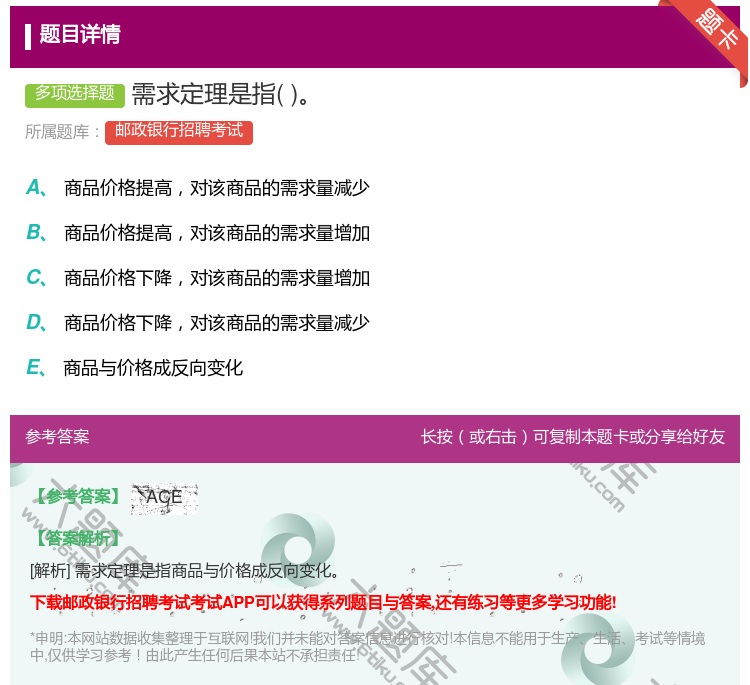Click the letter A option marker

[36, 188]
